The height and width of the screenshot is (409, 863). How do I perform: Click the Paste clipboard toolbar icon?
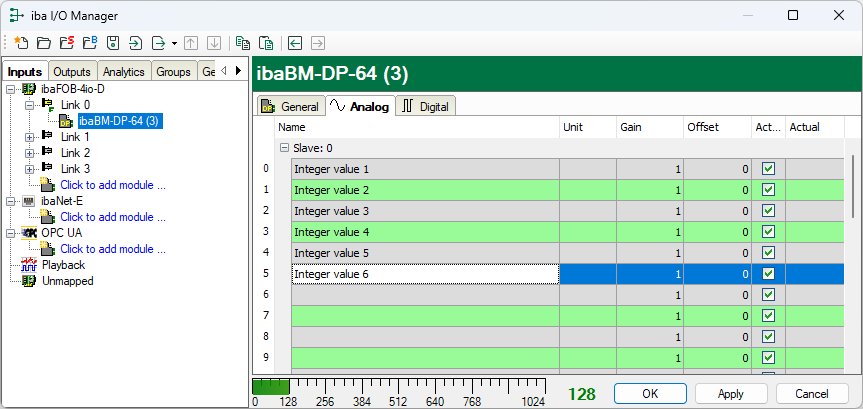coord(265,43)
